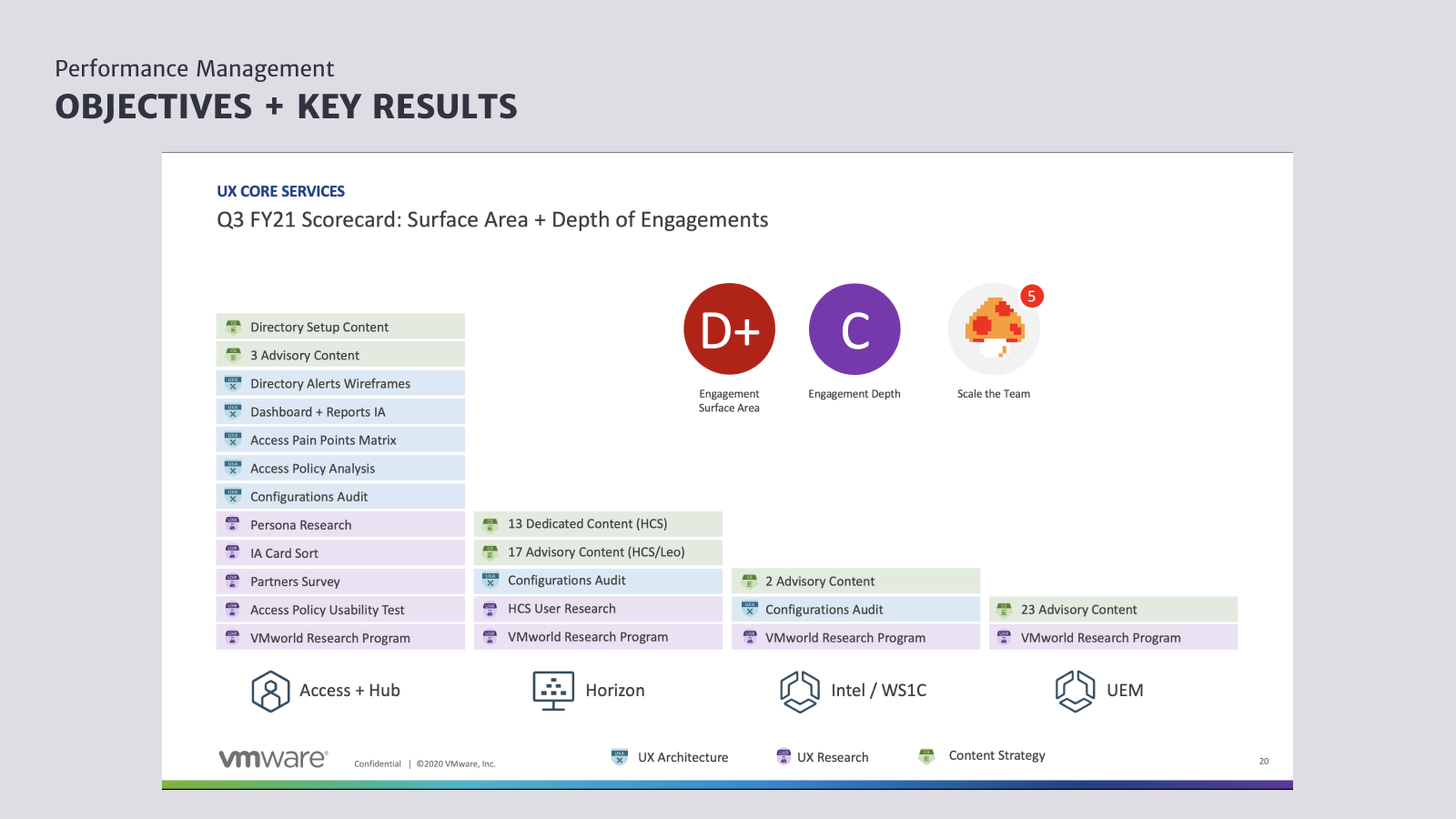Click the Content Strategy legend icon
The width and height of the screenshot is (1456, 819).
[926, 756]
